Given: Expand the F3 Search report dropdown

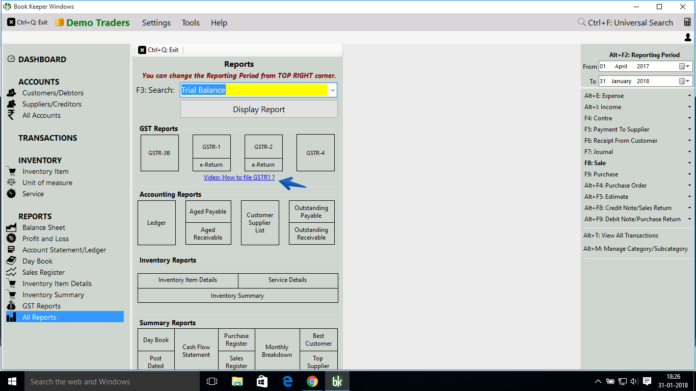Looking at the screenshot, I should pyautogui.click(x=332, y=91).
